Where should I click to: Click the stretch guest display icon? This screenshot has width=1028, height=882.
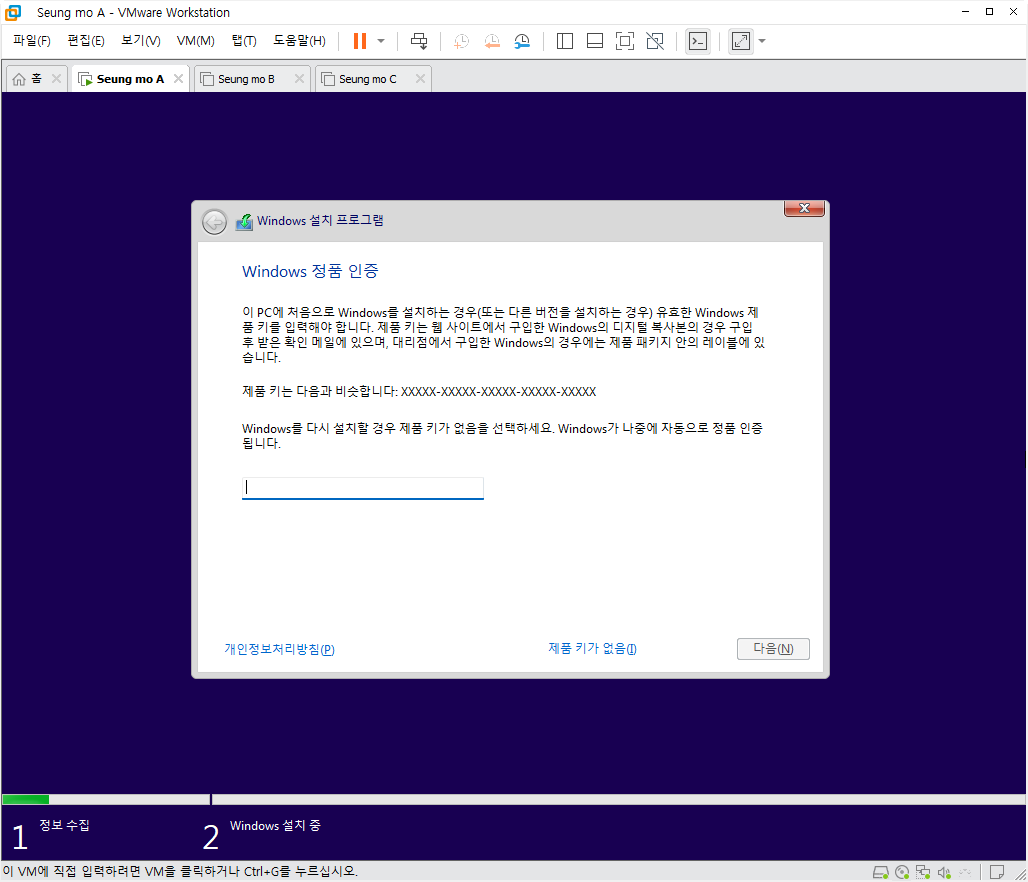741,41
